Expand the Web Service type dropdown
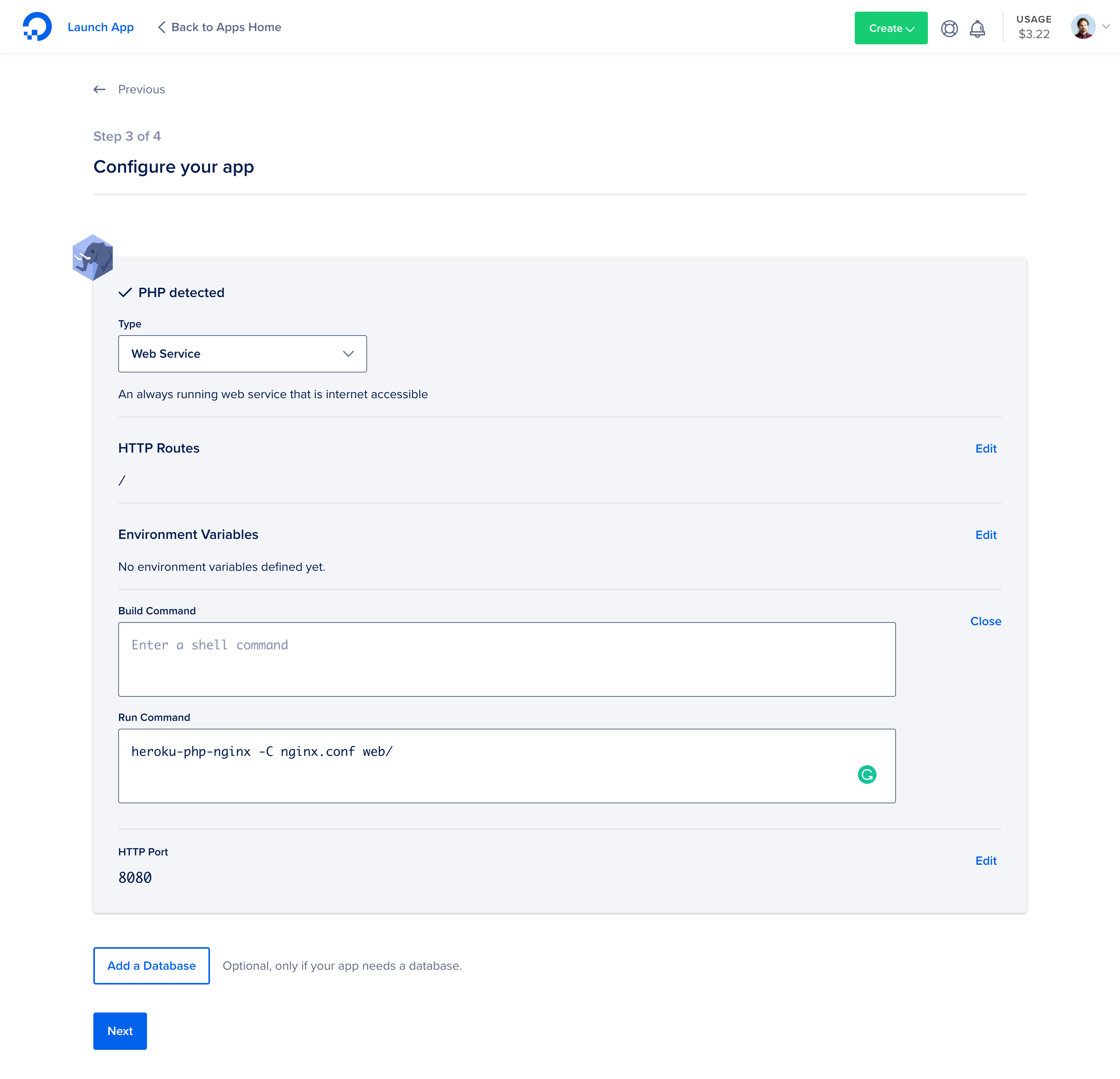 pos(242,353)
